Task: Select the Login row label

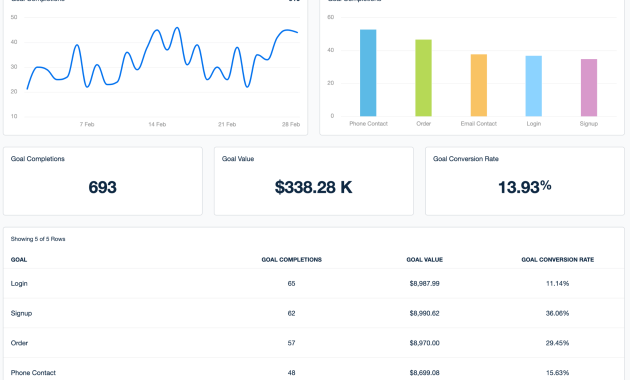Action: [x=19, y=284]
